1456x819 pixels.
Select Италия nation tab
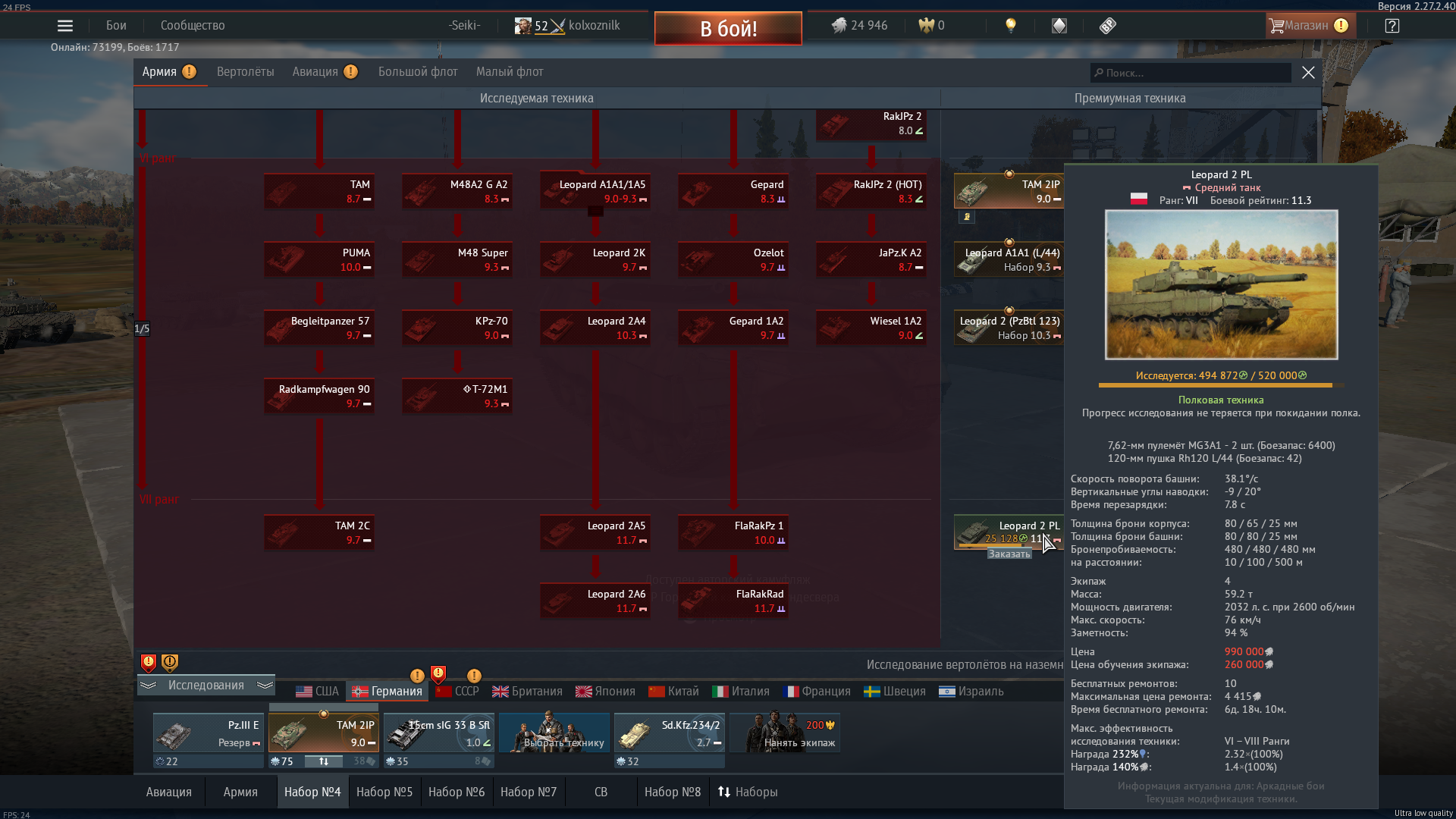740,692
